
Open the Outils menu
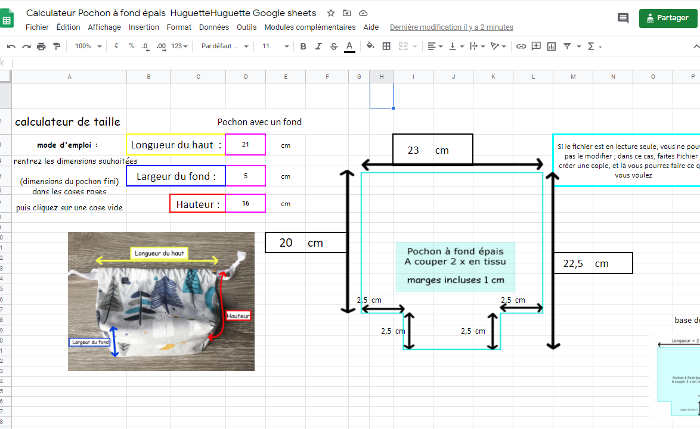(x=246, y=27)
